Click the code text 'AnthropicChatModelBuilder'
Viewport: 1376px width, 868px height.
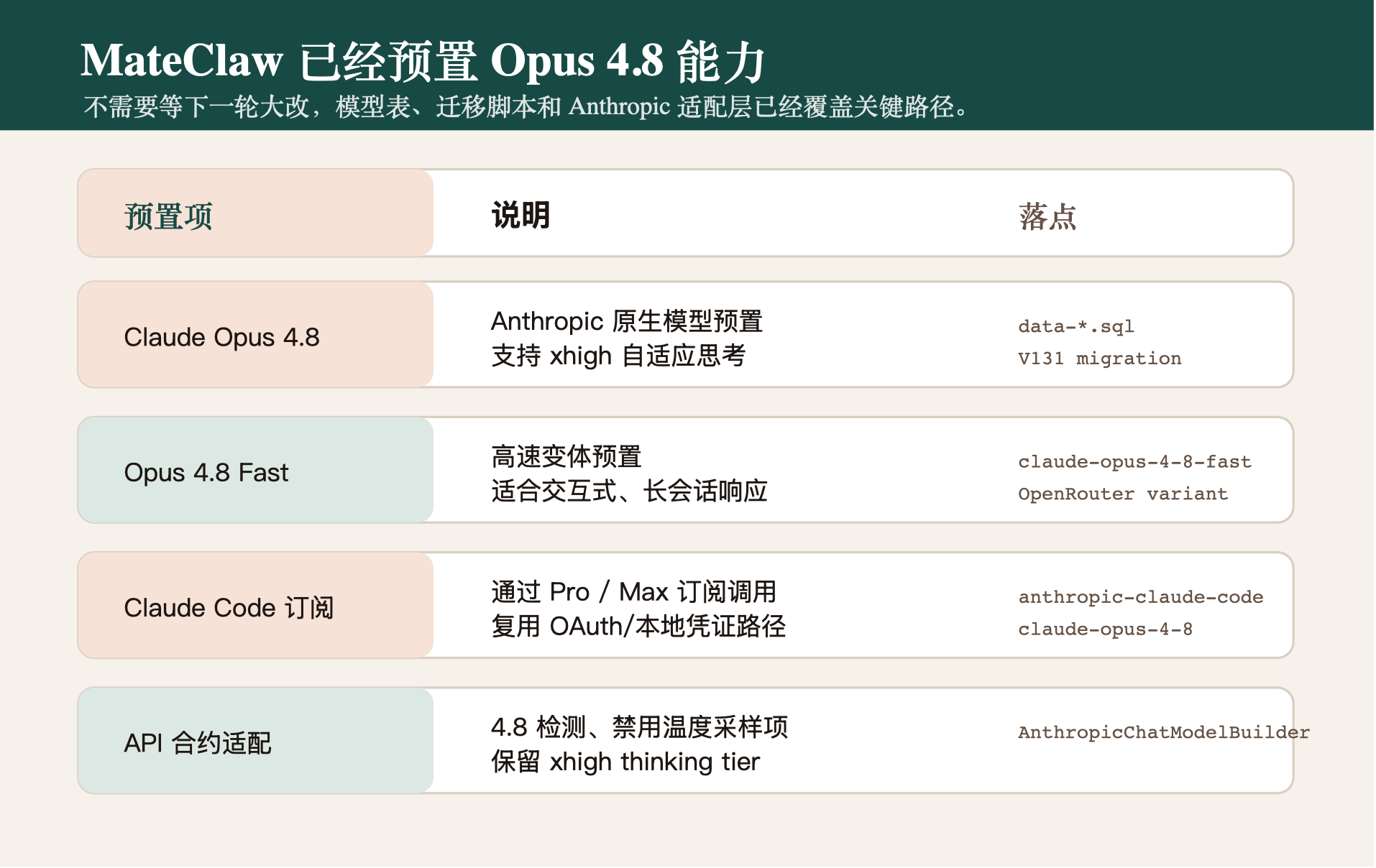(1164, 732)
